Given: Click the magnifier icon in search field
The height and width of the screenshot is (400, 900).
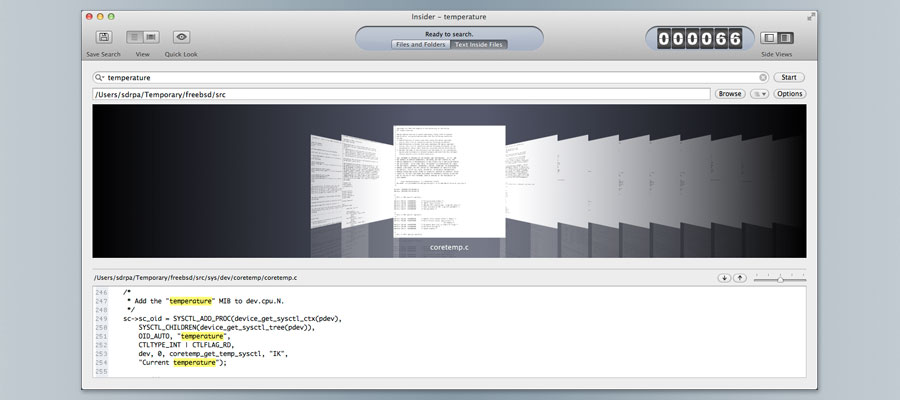Looking at the screenshot, I should (99, 77).
